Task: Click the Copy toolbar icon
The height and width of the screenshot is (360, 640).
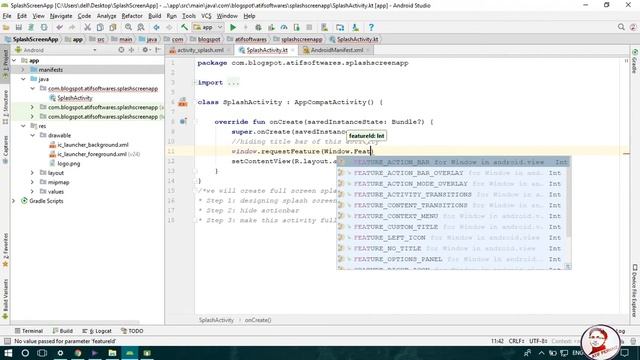Action: tap(100, 27)
